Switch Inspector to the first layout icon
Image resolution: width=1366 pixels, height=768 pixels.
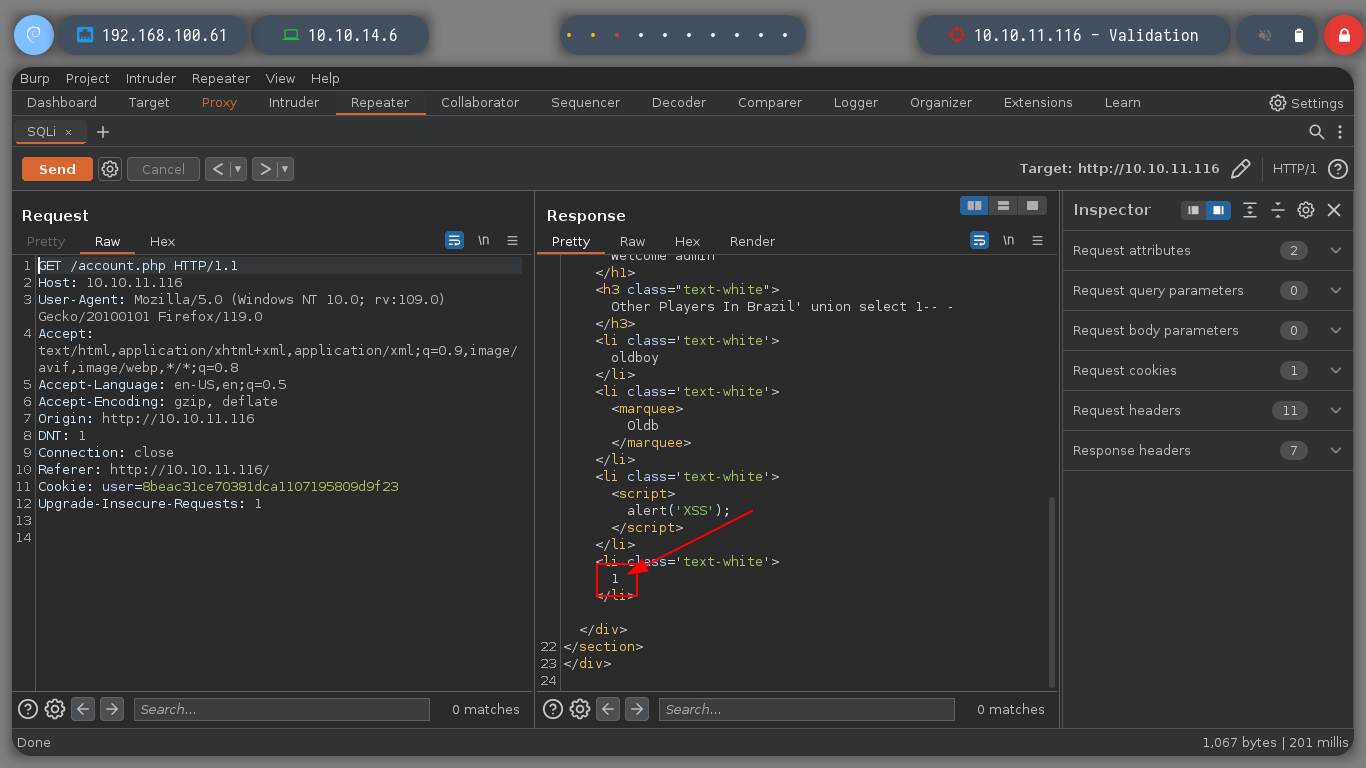click(1194, 210)
